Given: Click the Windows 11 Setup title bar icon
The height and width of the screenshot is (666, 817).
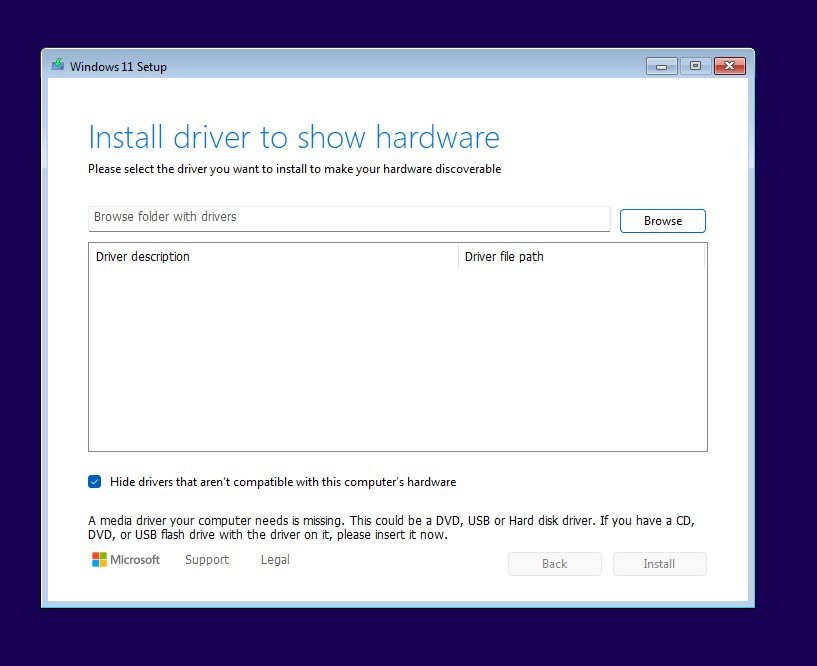Looking at the screenshot, I should point(59,65).
